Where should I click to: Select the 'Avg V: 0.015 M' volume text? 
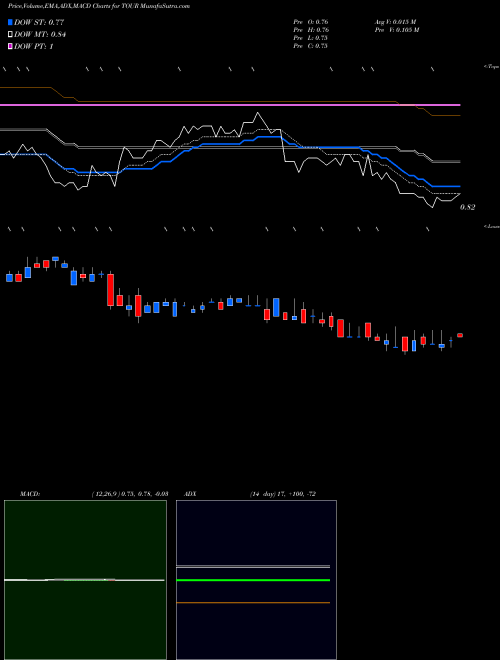(395, 21)
